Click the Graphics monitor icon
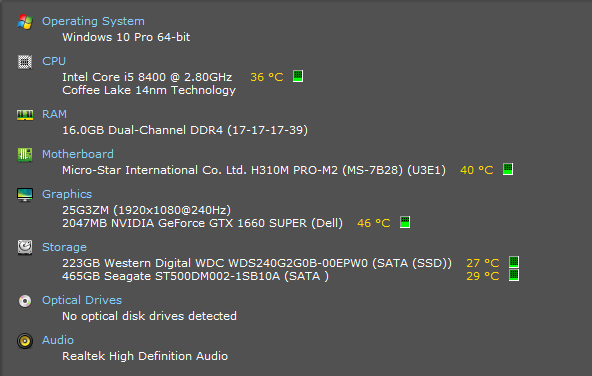 coord(25,195)
